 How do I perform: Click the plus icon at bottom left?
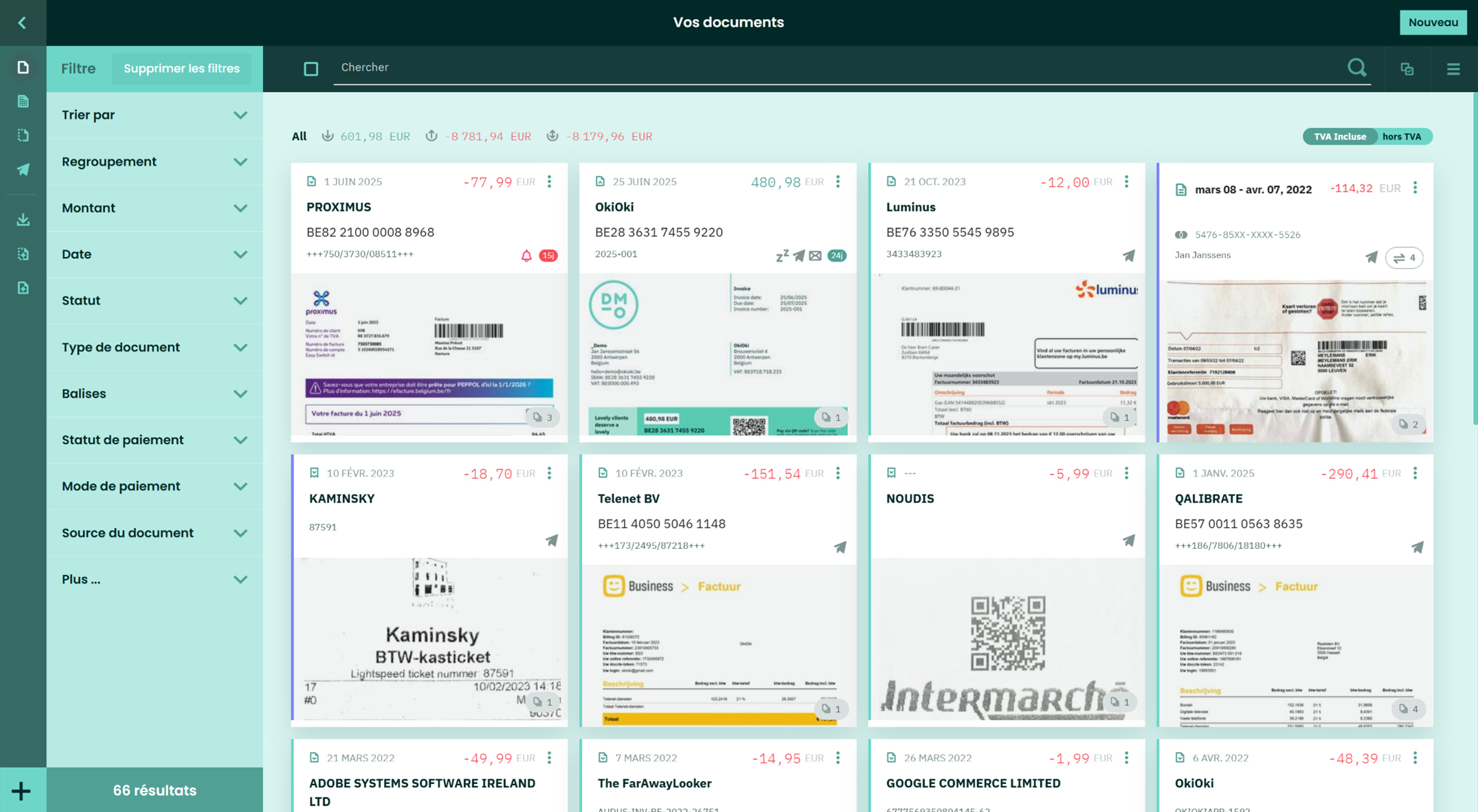point(21,791)
